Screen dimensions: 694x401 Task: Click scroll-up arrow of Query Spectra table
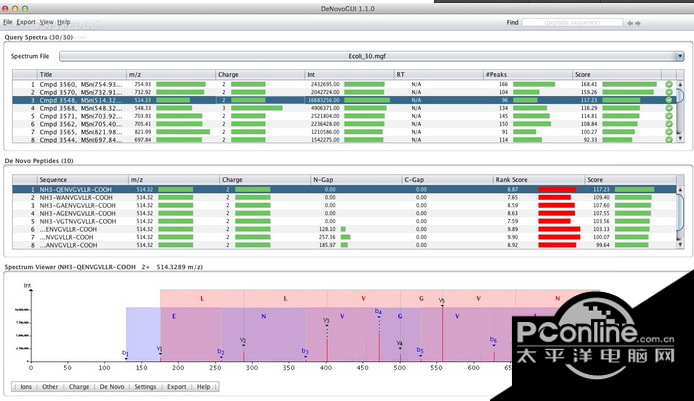(680, 84)
